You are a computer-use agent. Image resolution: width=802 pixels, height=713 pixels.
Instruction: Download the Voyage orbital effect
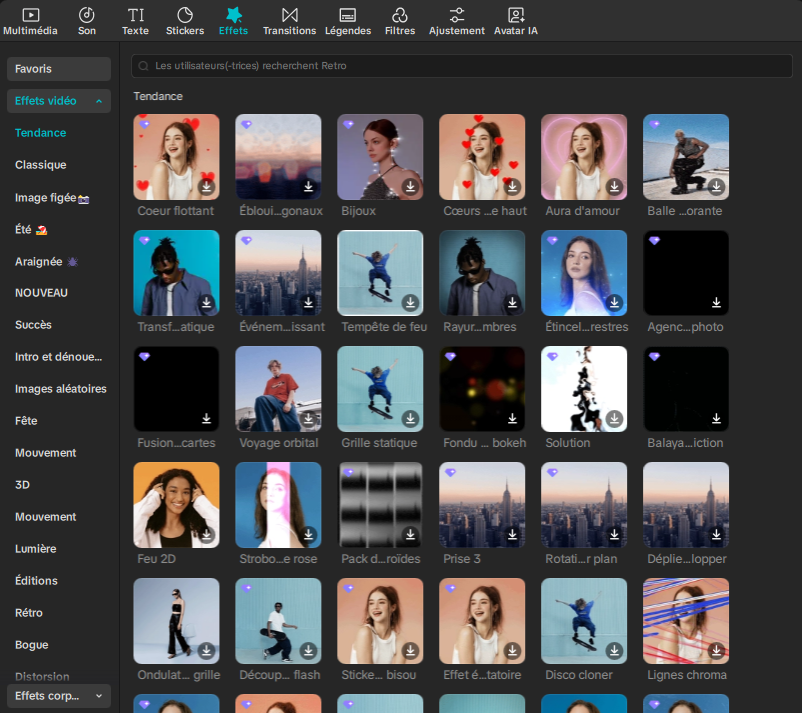point(308,419)
